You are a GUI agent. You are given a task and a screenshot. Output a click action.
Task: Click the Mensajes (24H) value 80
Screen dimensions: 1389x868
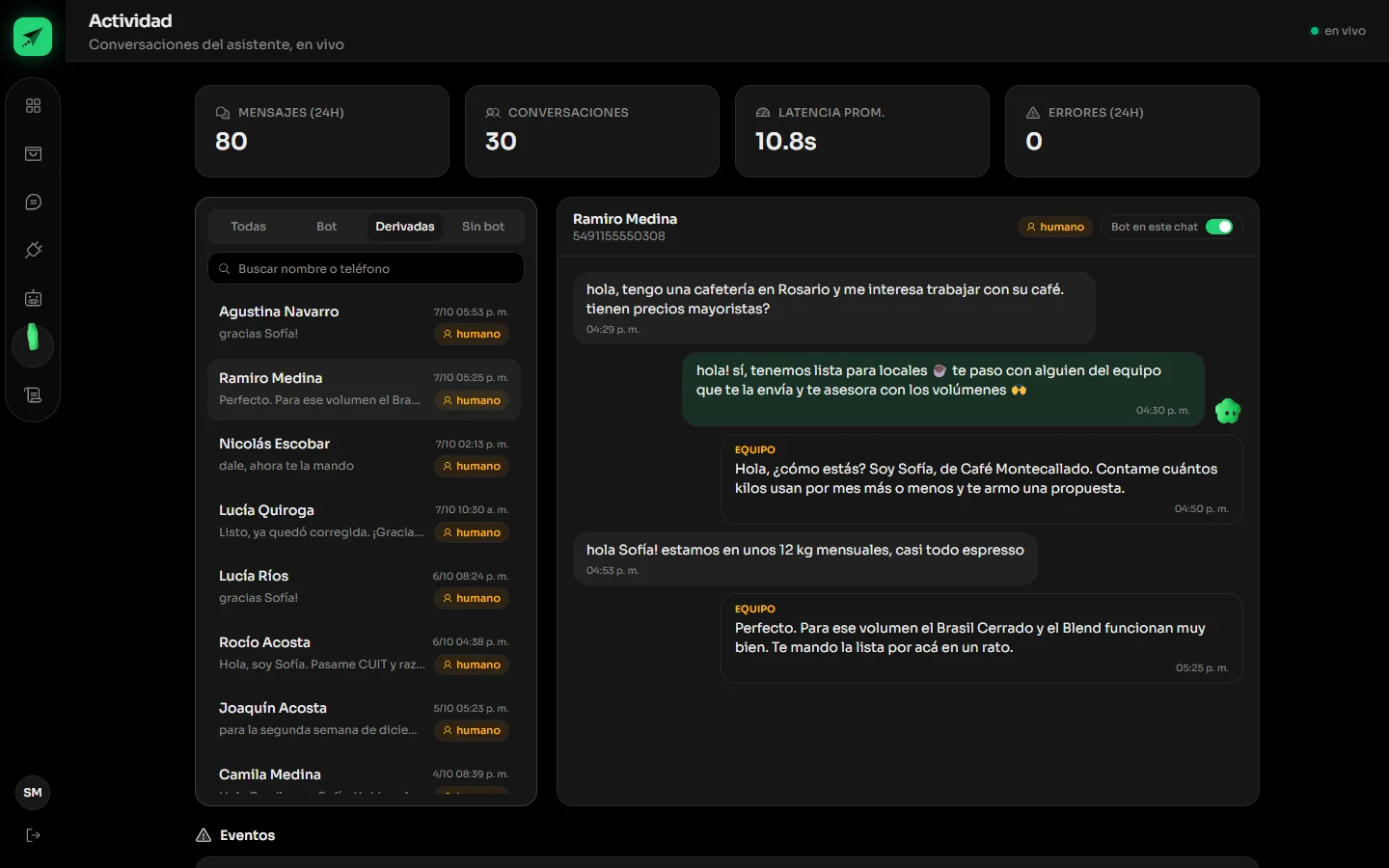[x=231, y=142]
